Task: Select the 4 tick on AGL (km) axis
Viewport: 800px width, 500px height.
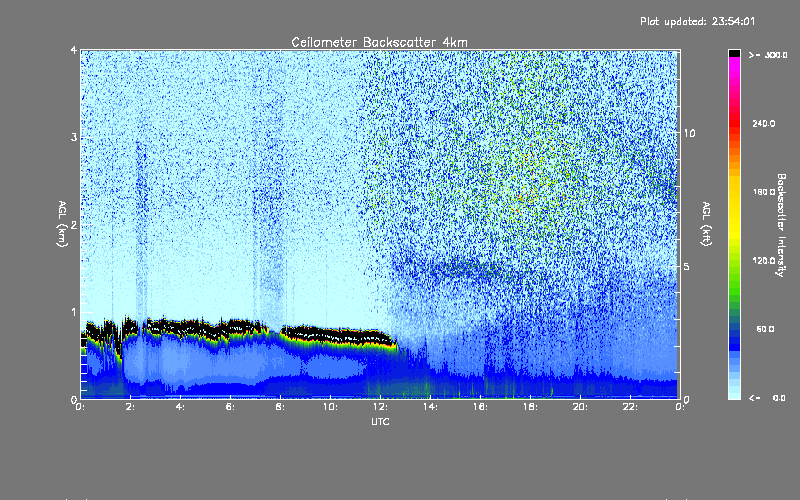Action: pos(74,50)
